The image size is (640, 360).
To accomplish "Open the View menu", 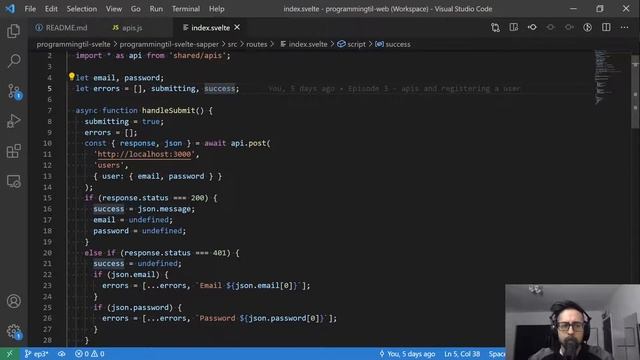I will tap(113, 9).
